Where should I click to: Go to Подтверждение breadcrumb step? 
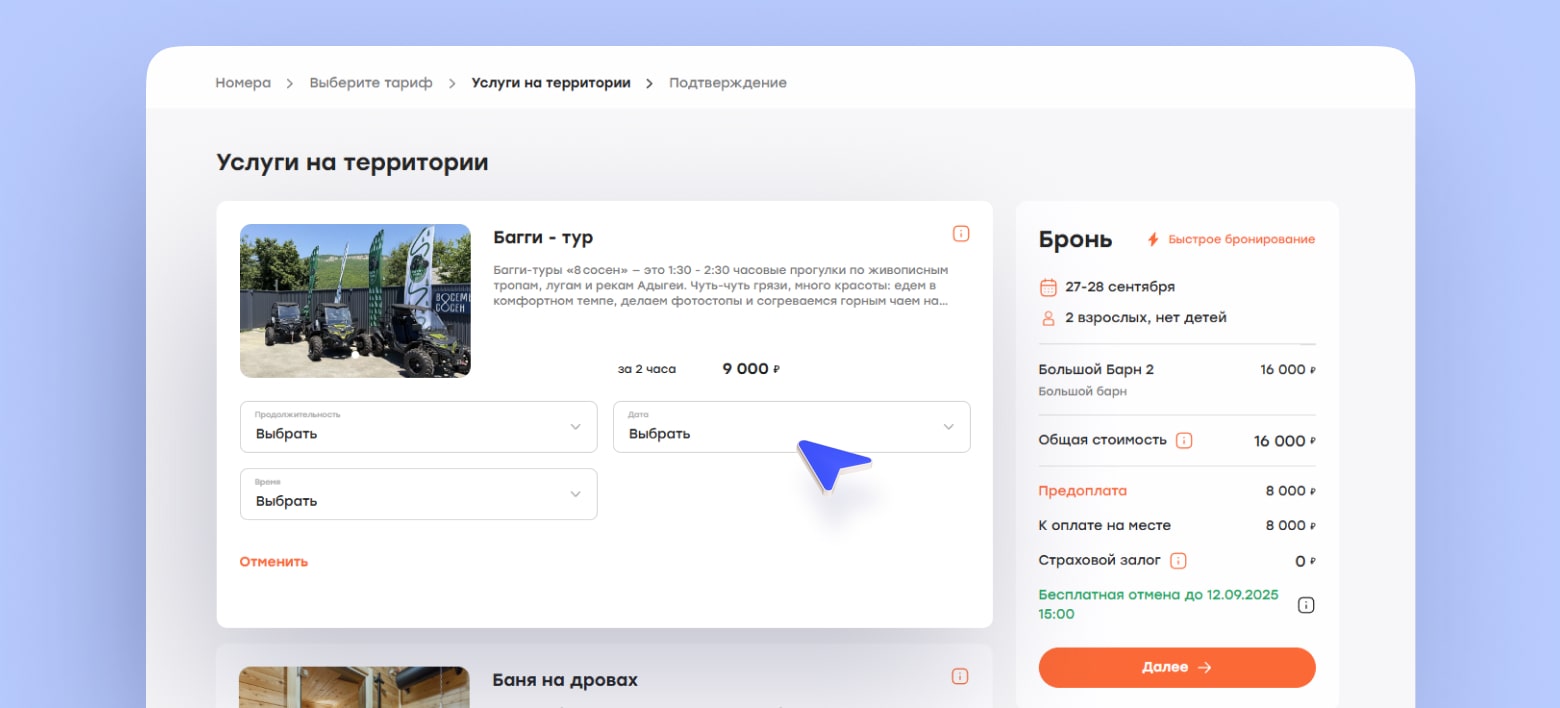728,83
